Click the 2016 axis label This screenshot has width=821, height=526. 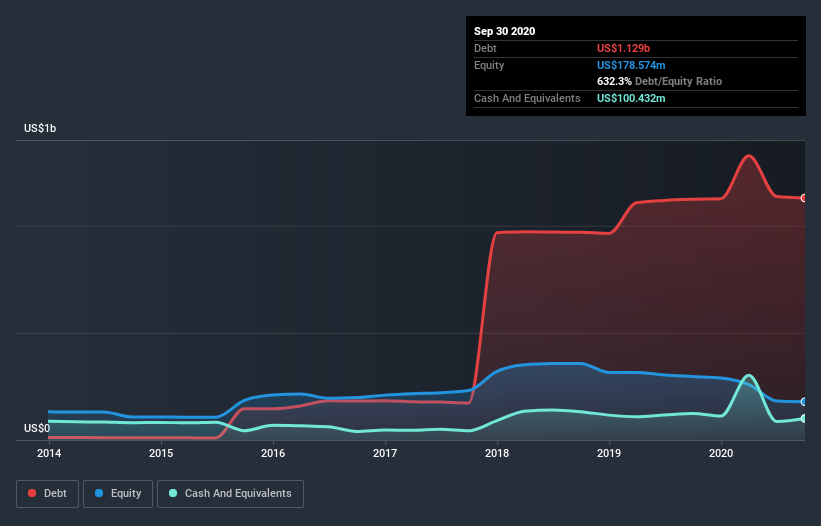coord(273,453)
